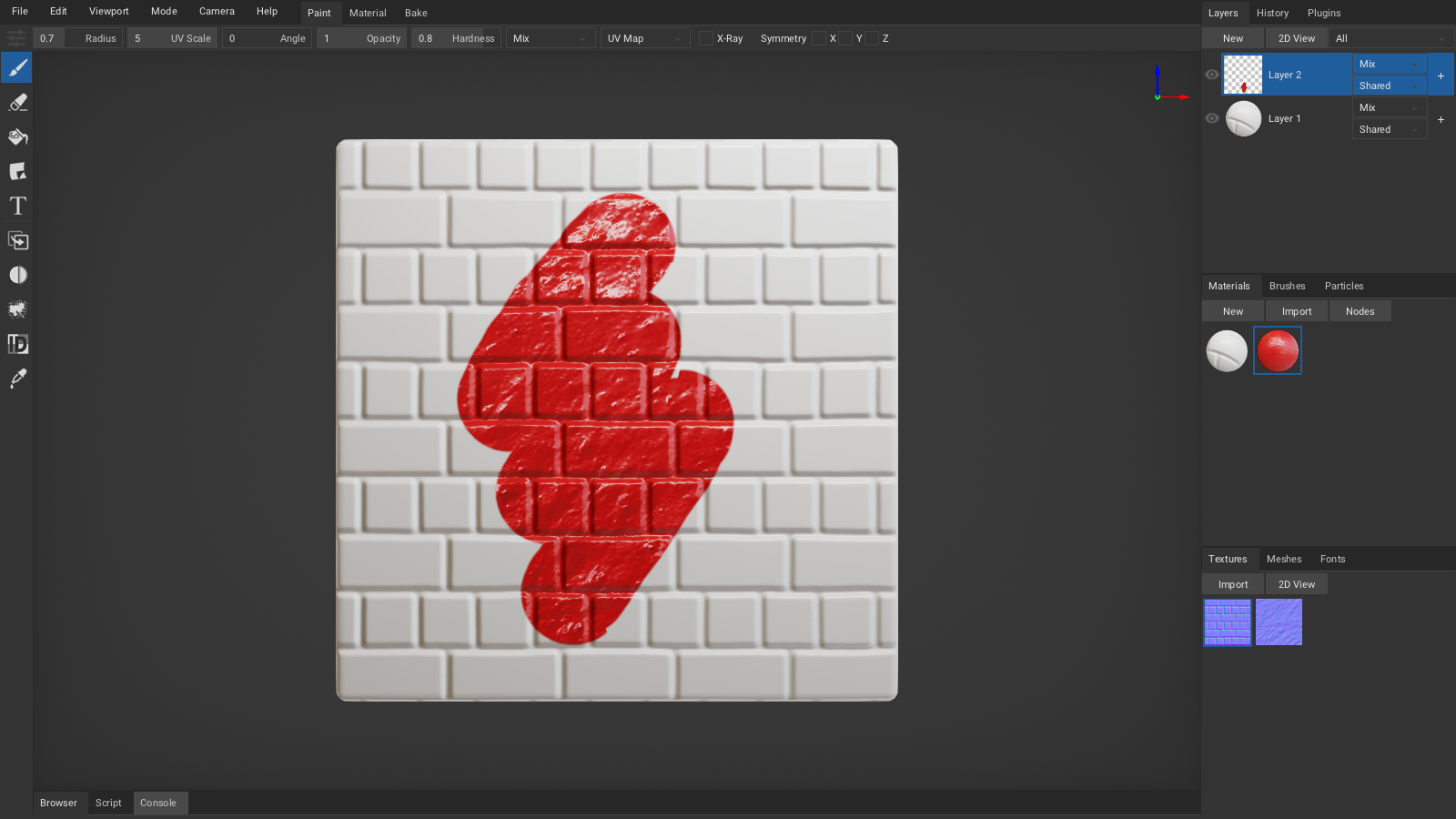Image resolution: width=1456 pixels, height=819 pixels.
Task: Open the brush settings sliders icon
Action: click(16, 38)
